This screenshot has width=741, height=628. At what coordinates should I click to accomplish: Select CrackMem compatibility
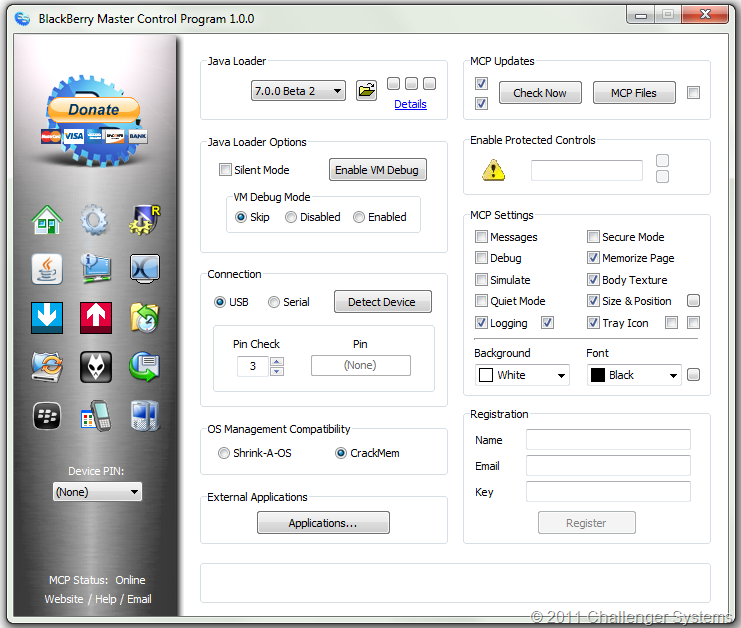tap(341, 453)
